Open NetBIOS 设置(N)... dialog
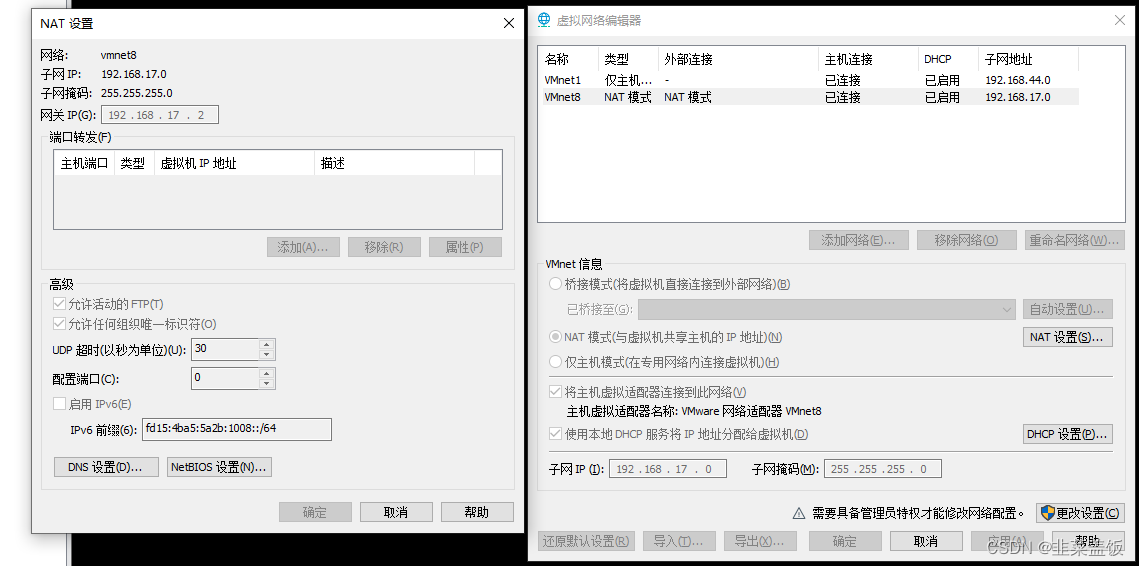Screen dimensions: 1139x566 219,467
